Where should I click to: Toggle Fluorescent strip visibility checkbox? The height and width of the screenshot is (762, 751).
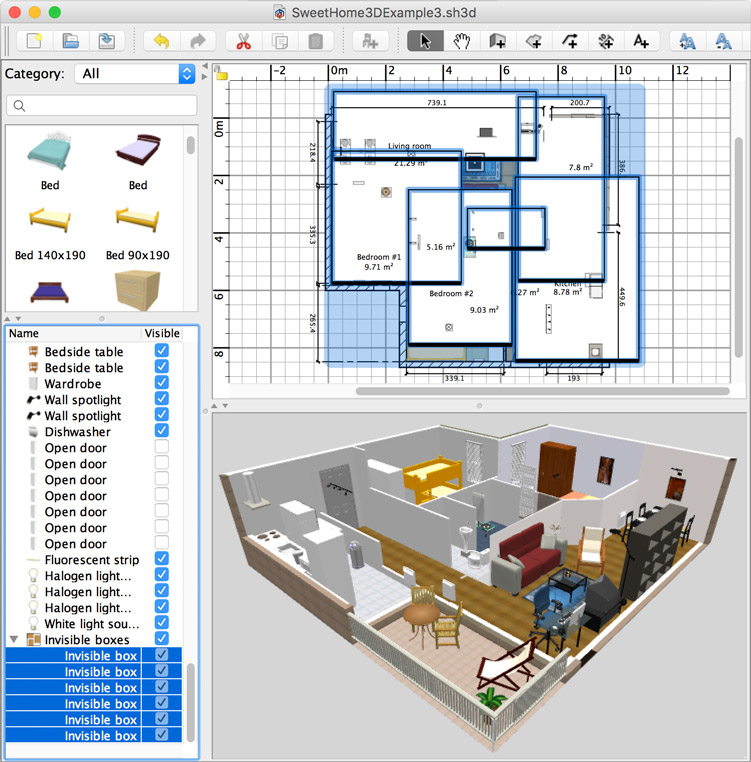tap(161, 560)
